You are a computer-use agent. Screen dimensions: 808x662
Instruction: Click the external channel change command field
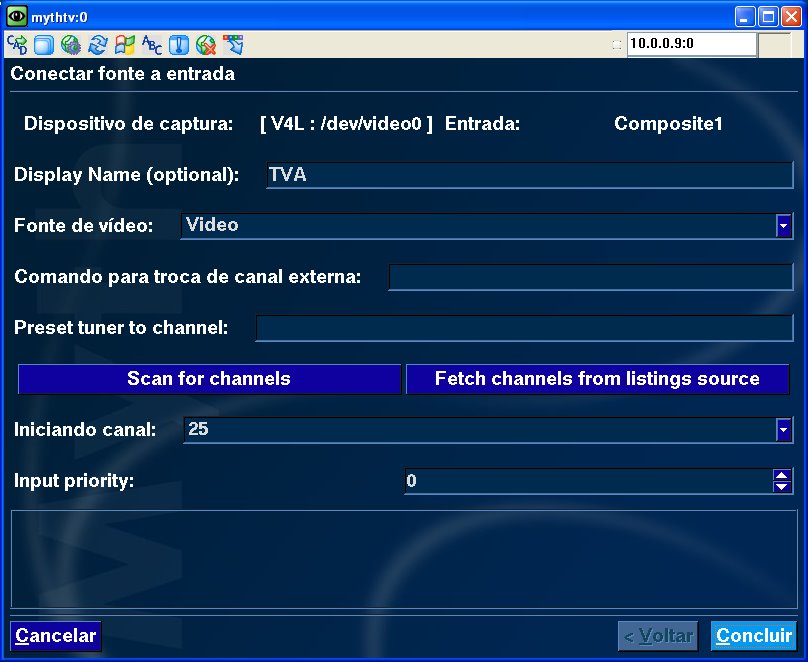click(591, 277)
